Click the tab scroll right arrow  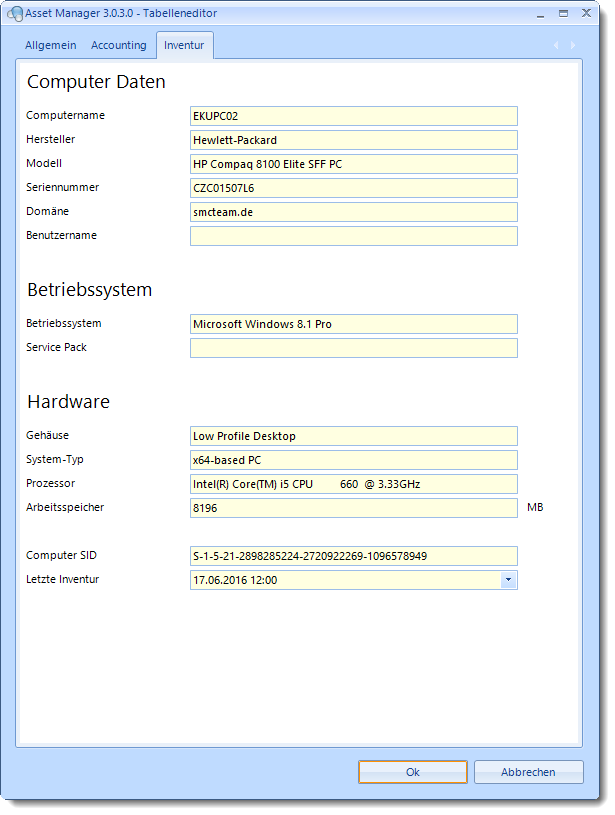click(573, 45)
